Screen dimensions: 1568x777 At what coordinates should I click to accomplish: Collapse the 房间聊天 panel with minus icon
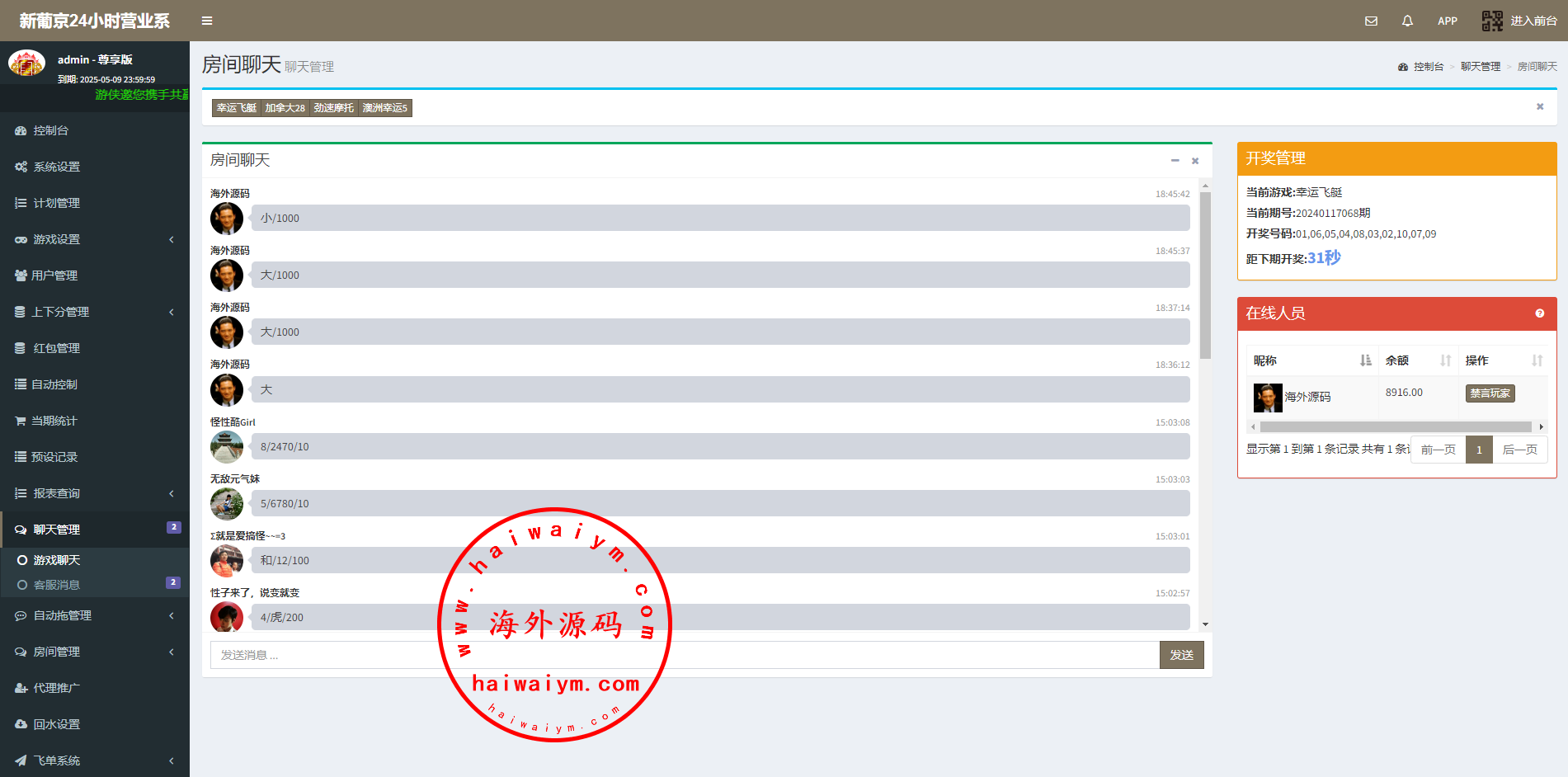coord(1175,161)
